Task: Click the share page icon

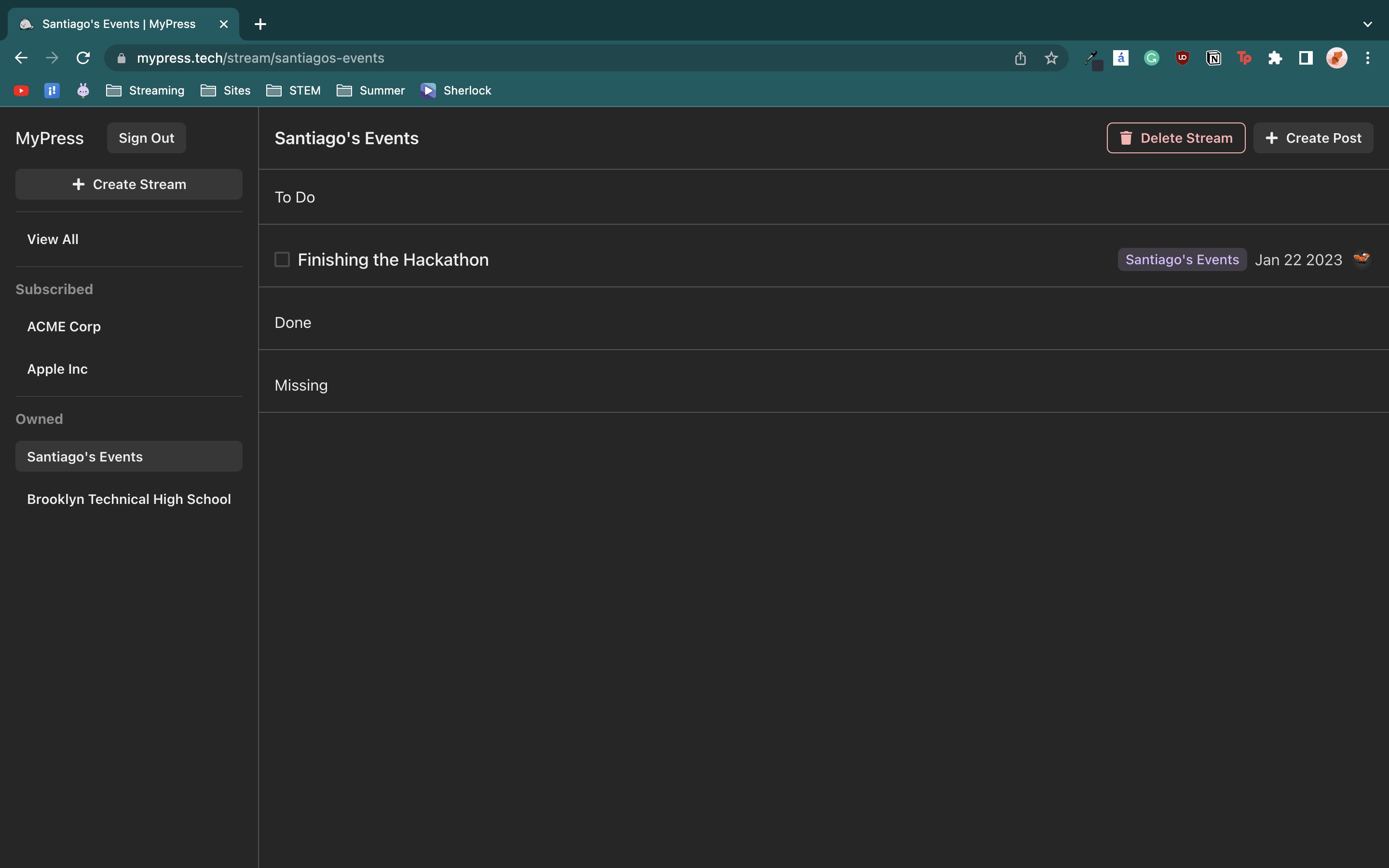Action: tap(1020, 58)
